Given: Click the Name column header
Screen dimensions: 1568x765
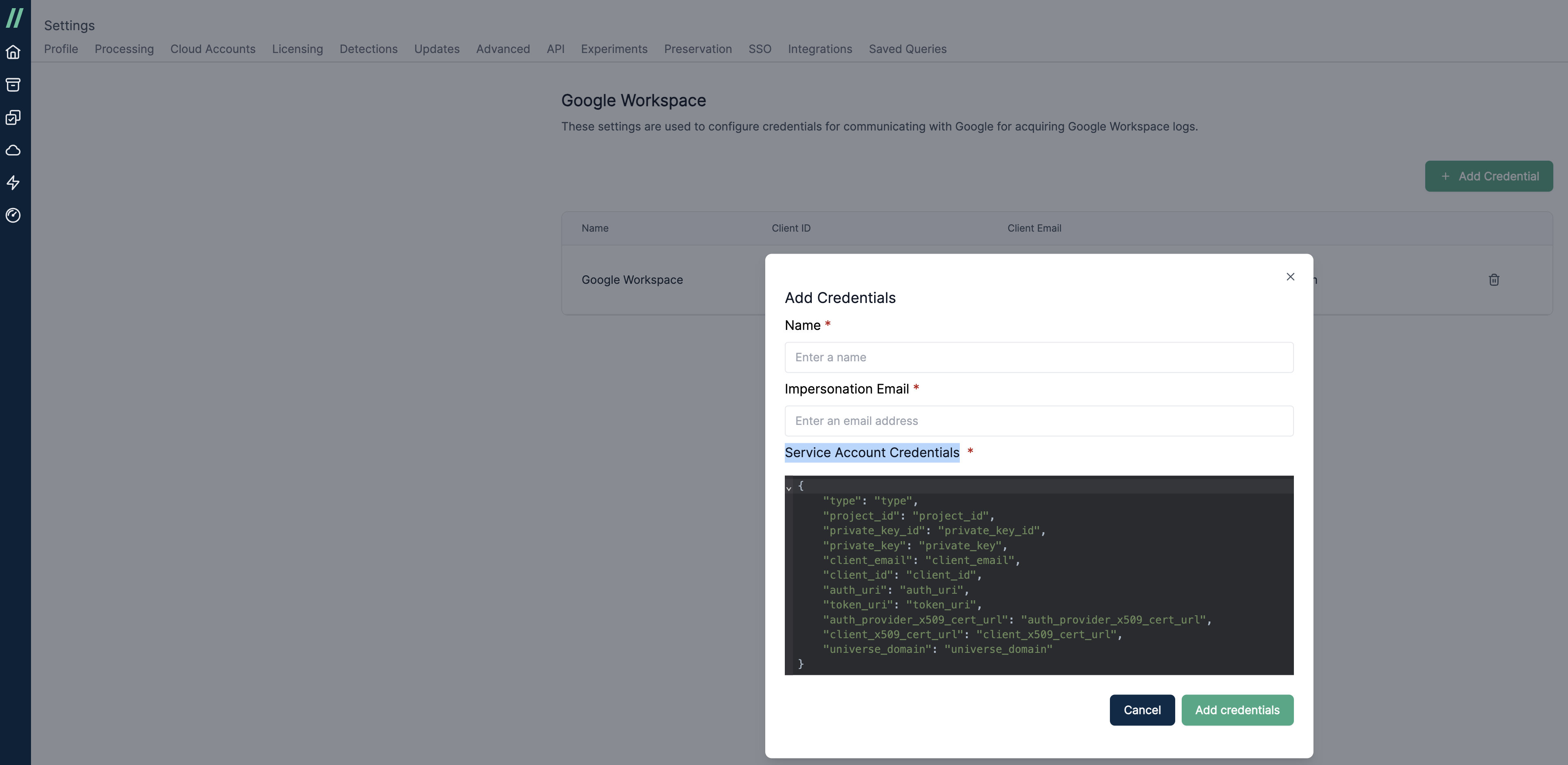Looking at the screenshot, I should [595, 228].
